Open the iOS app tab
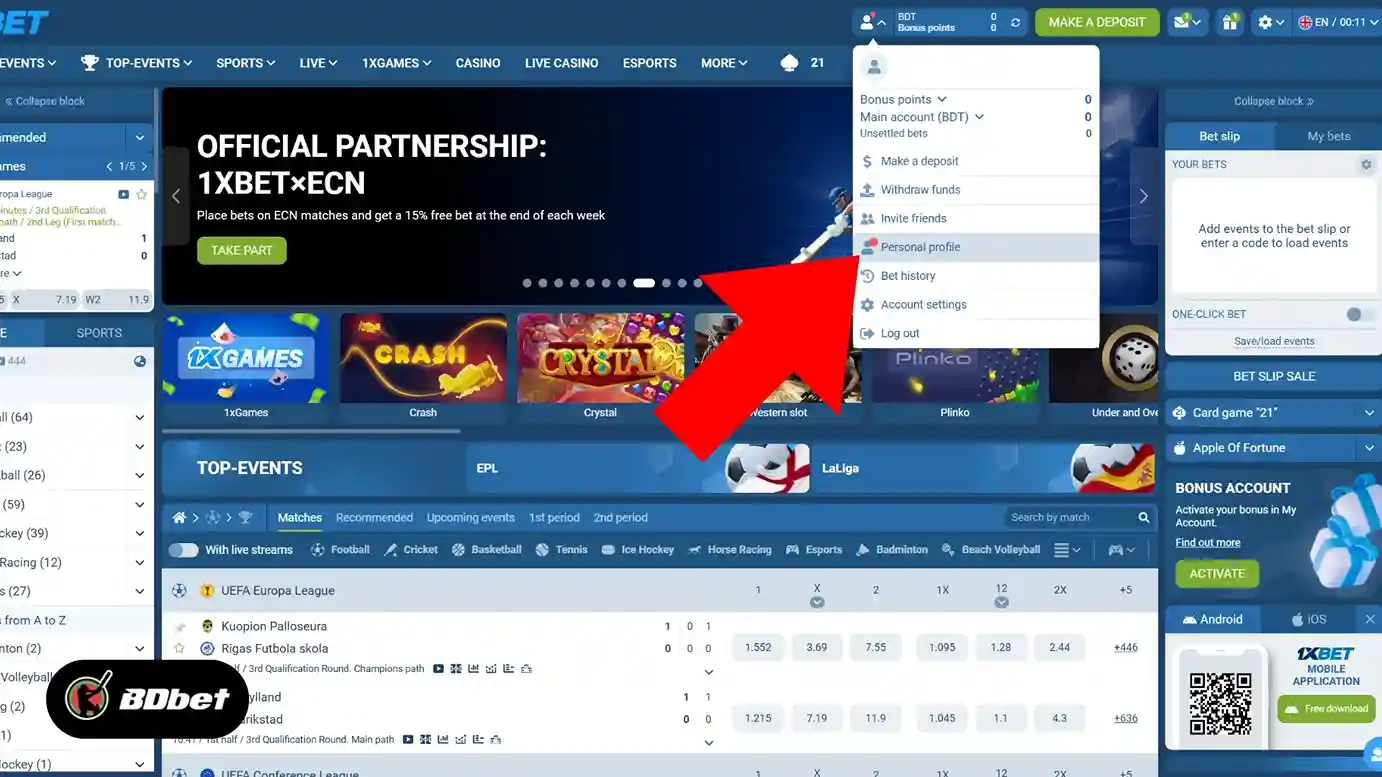The height and width of the screenshot is (777, 1382). point(1310,620)
